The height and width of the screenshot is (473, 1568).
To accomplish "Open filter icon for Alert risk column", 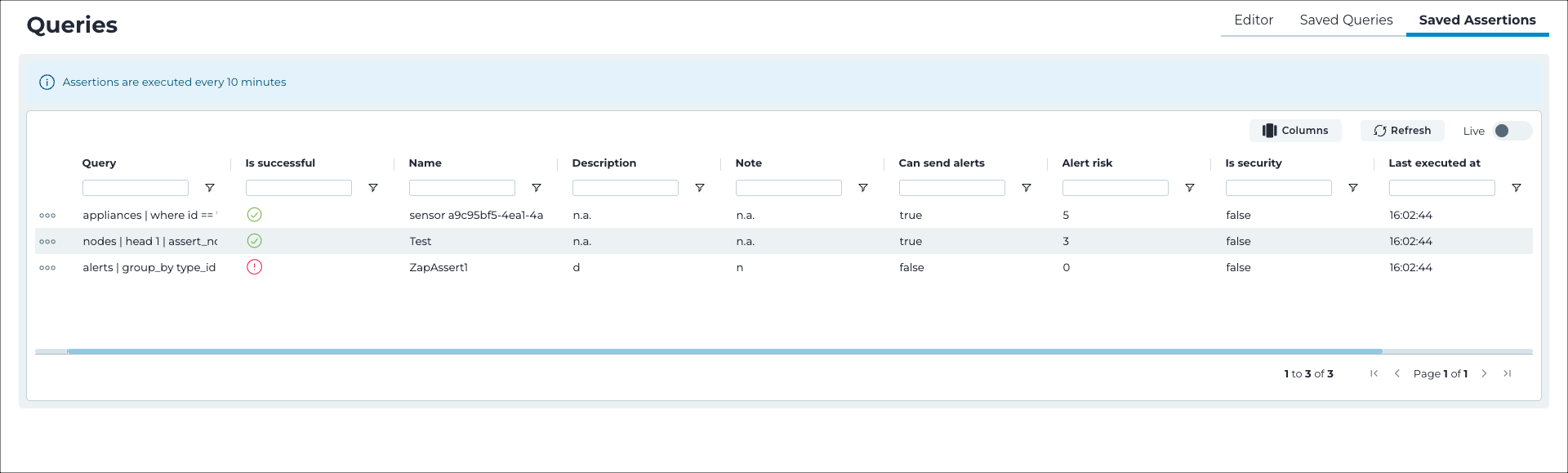I will click(1190, 188).
